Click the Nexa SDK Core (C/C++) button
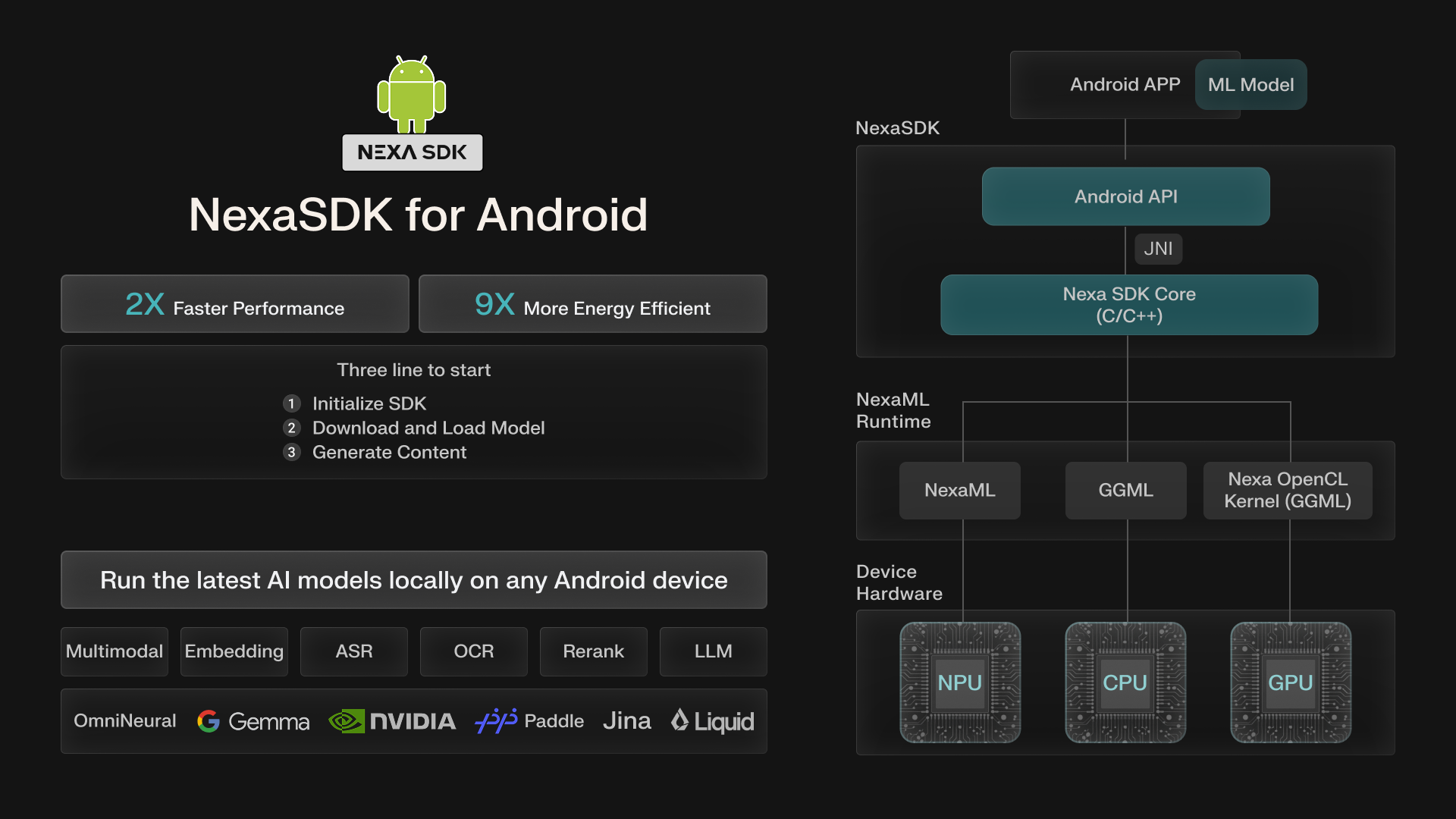This screenshot has height=819, width=1456. click(x=1128, y=304)
